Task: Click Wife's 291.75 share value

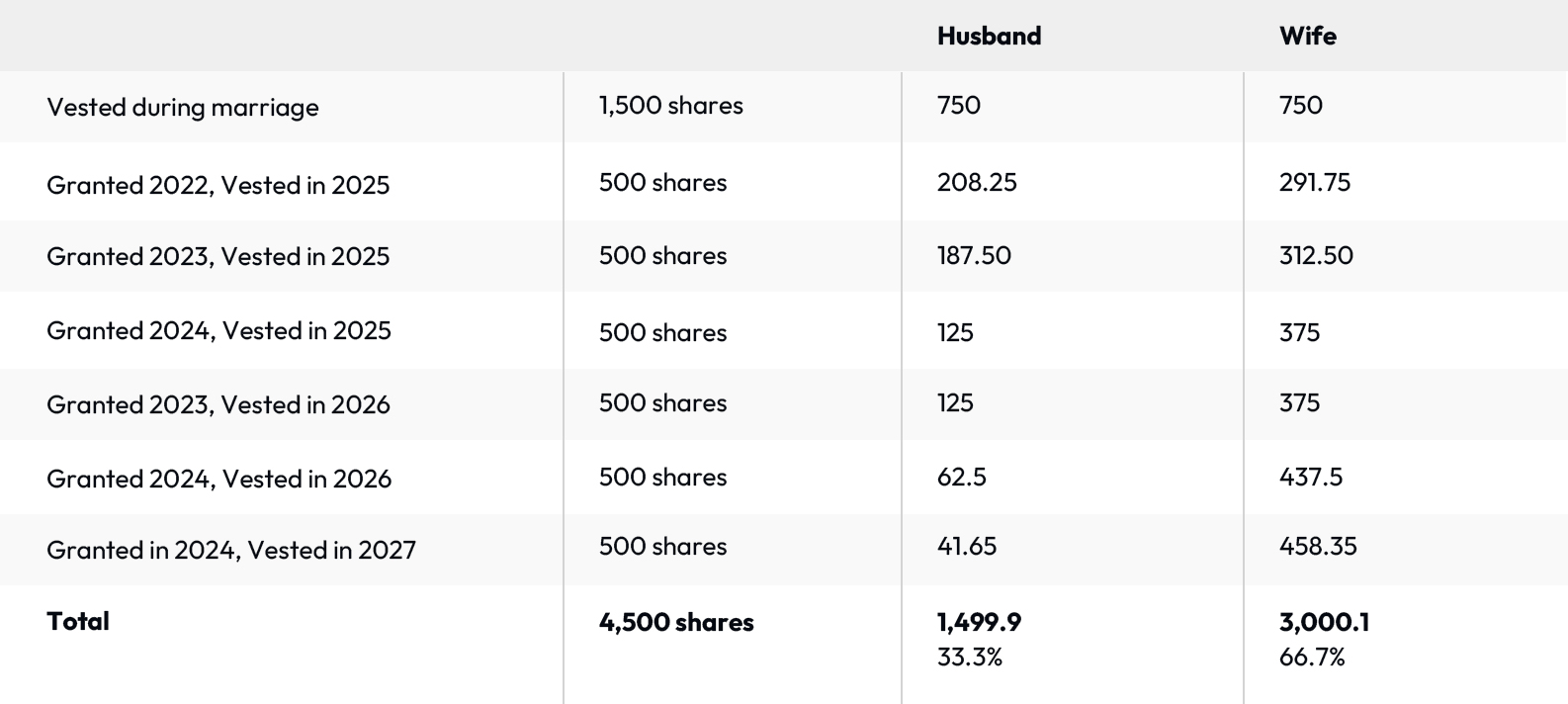Action: coord(1314,183)
